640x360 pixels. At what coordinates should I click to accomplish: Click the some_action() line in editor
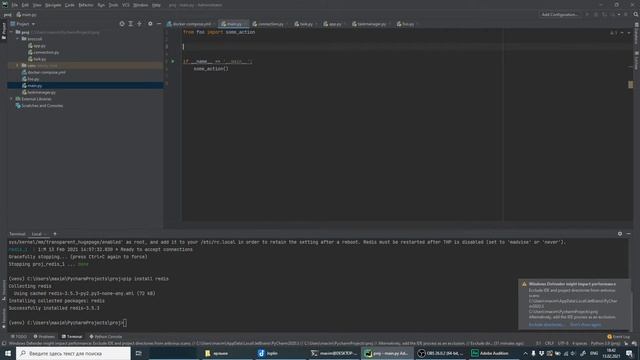click(211, 69)
